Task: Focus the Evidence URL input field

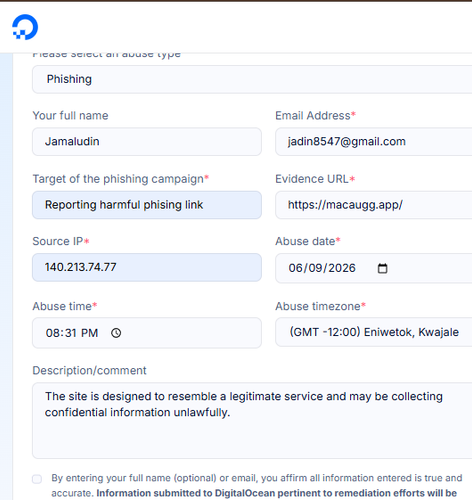Action: pos(374,205)
